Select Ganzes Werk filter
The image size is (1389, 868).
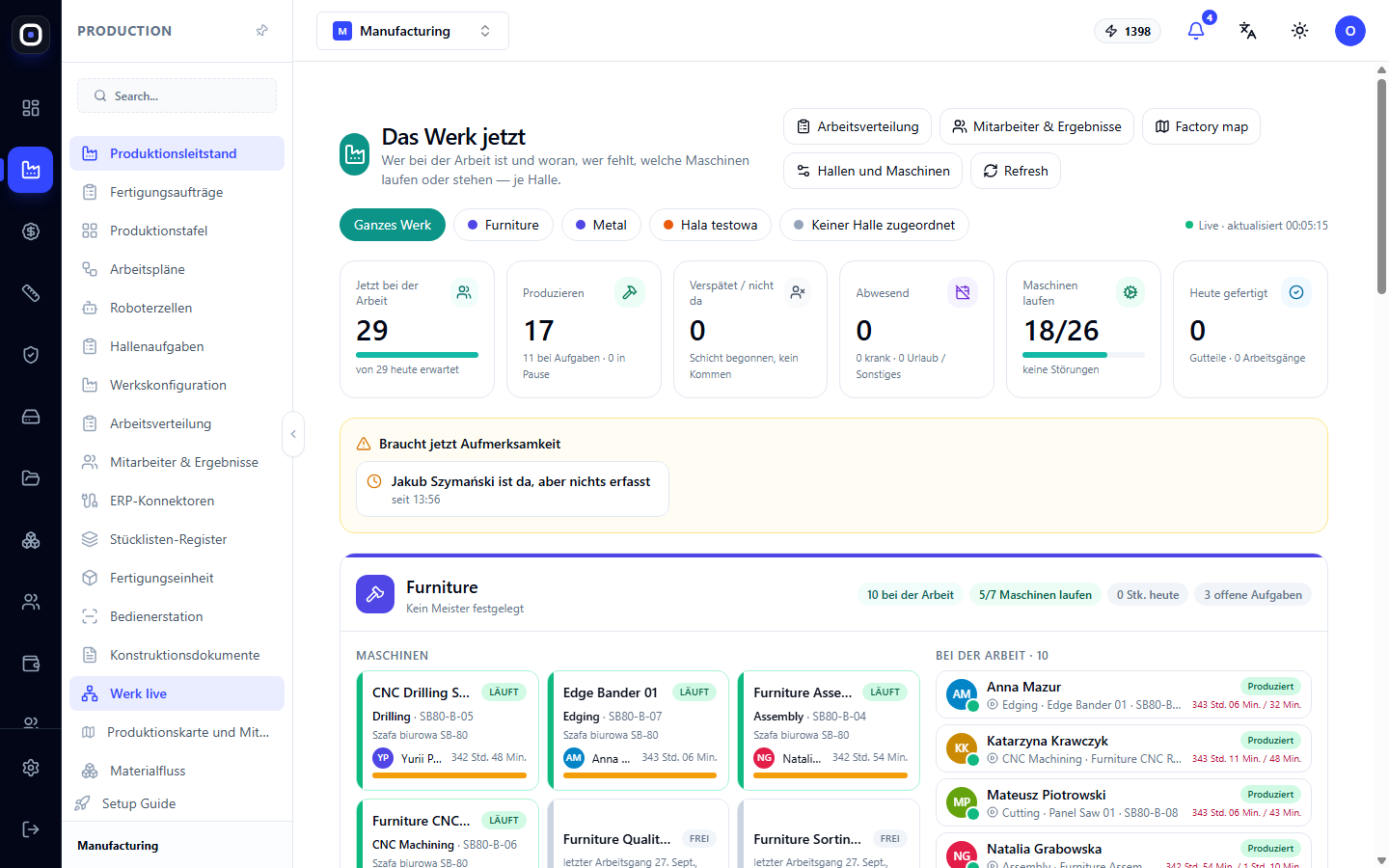[x=393, y=225]
